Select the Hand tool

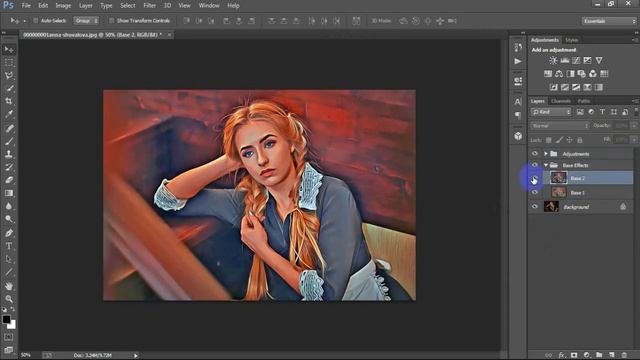point(9,286)
